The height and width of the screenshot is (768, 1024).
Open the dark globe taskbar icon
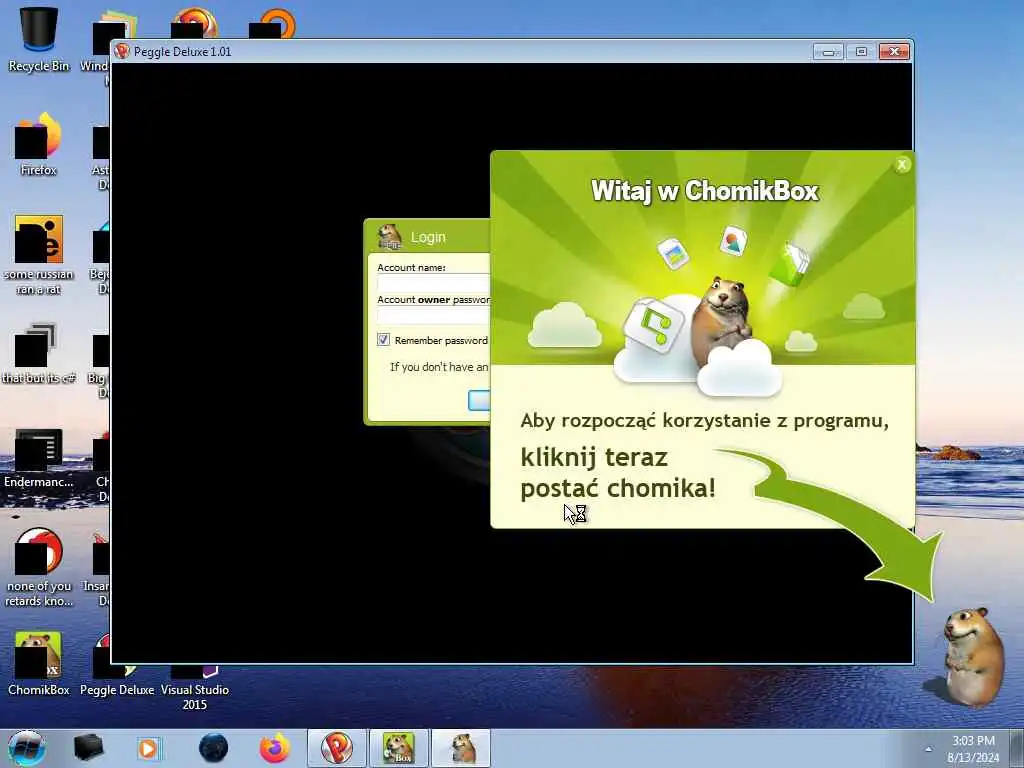click(x=214, y=748)
